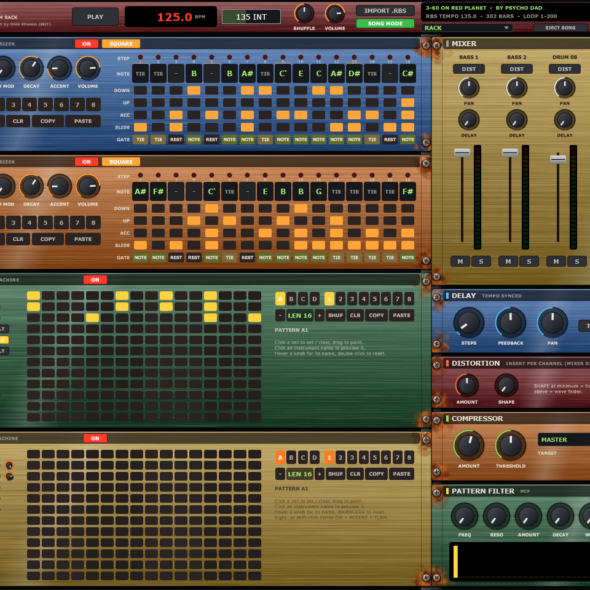Toggle DOWN on step 5 of orange synthesizer
The height and width of the screenshot is (590, 590).
tap(211, 208)
